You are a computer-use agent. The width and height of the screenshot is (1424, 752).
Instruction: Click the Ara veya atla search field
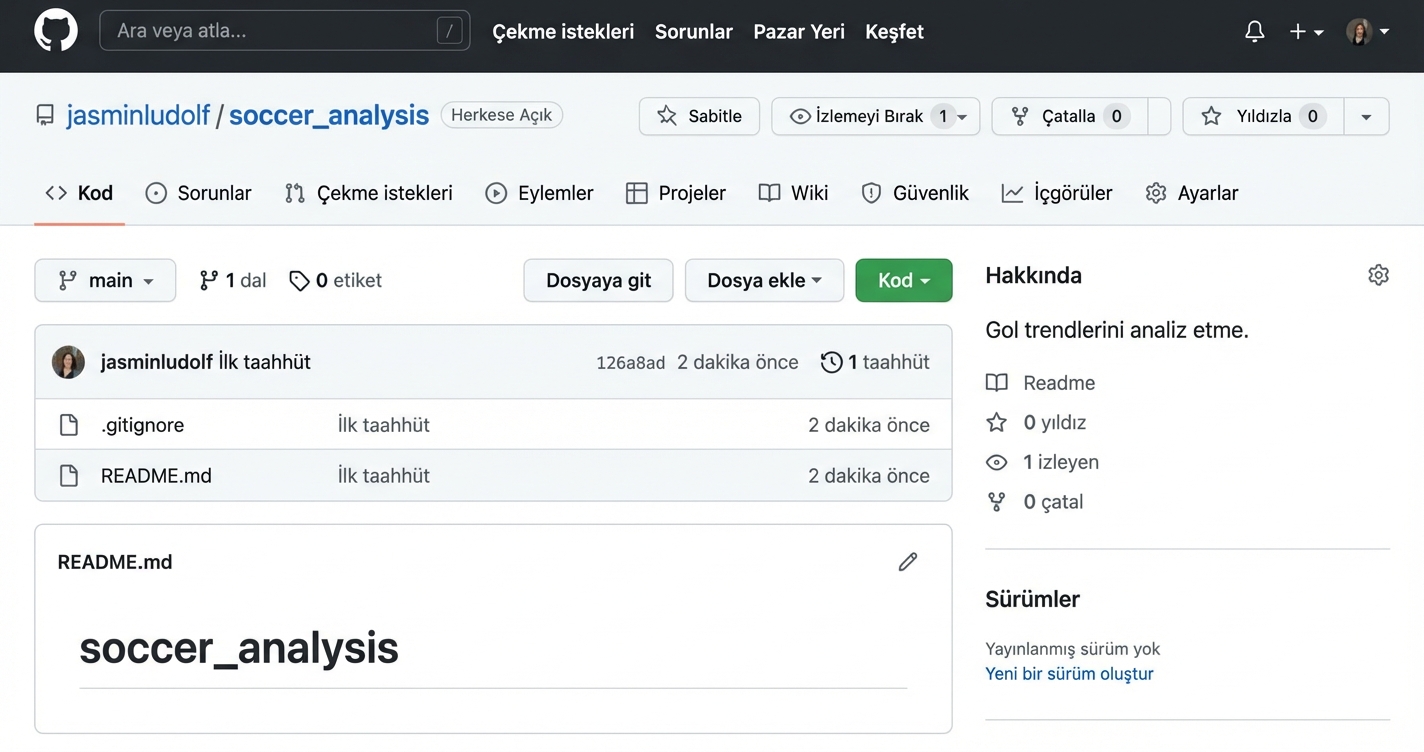point(270,31)
